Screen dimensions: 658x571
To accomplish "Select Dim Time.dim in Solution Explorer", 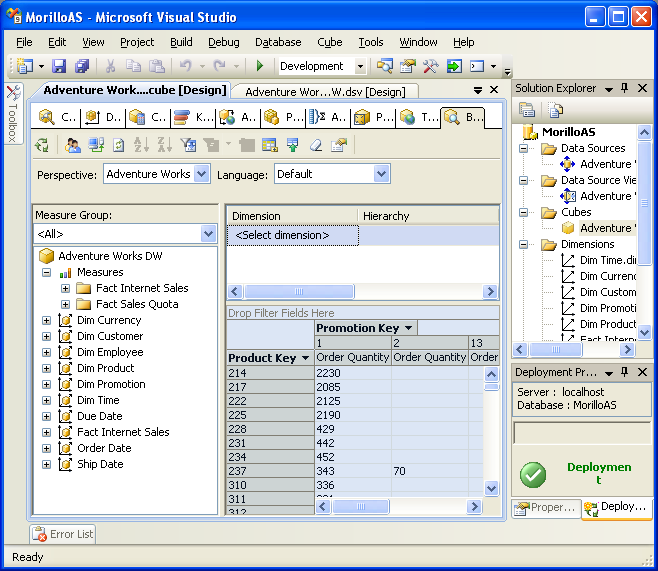I will pyautogui.click(x=608, y=261).
